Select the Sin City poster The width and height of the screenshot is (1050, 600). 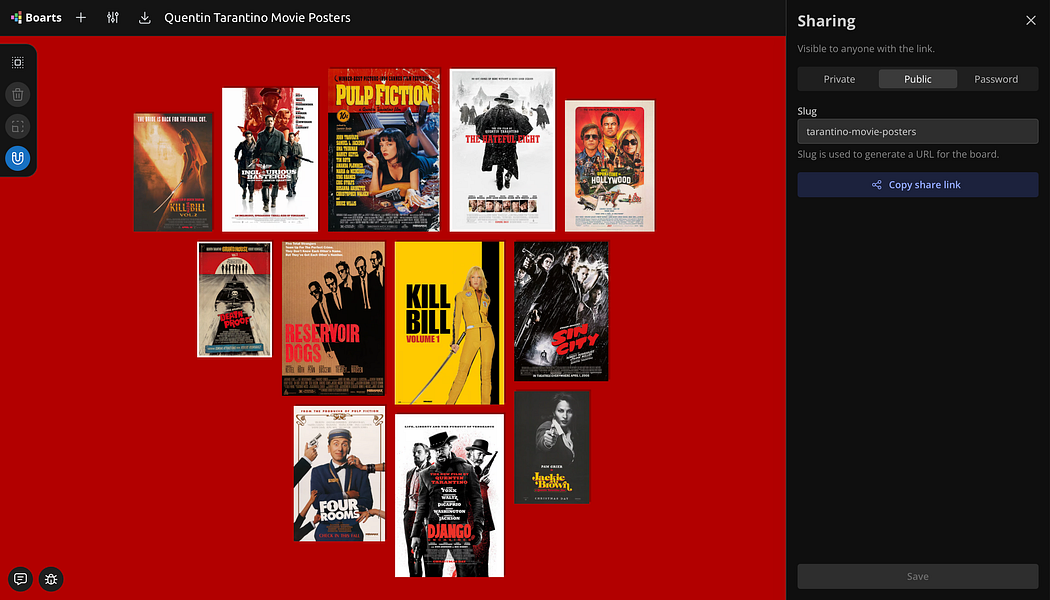[x=561, y=311]
